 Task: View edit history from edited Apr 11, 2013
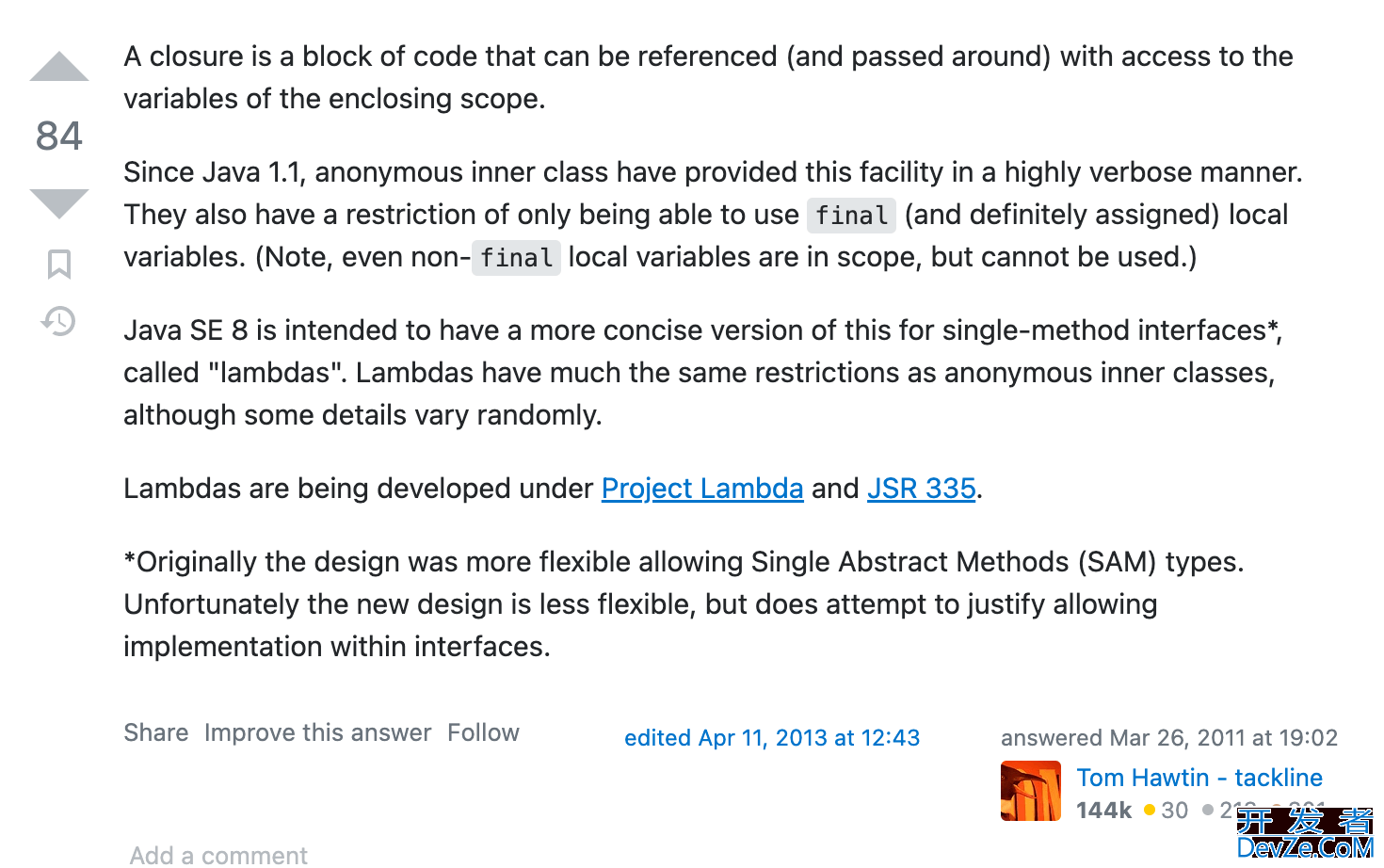click(772, 738)
